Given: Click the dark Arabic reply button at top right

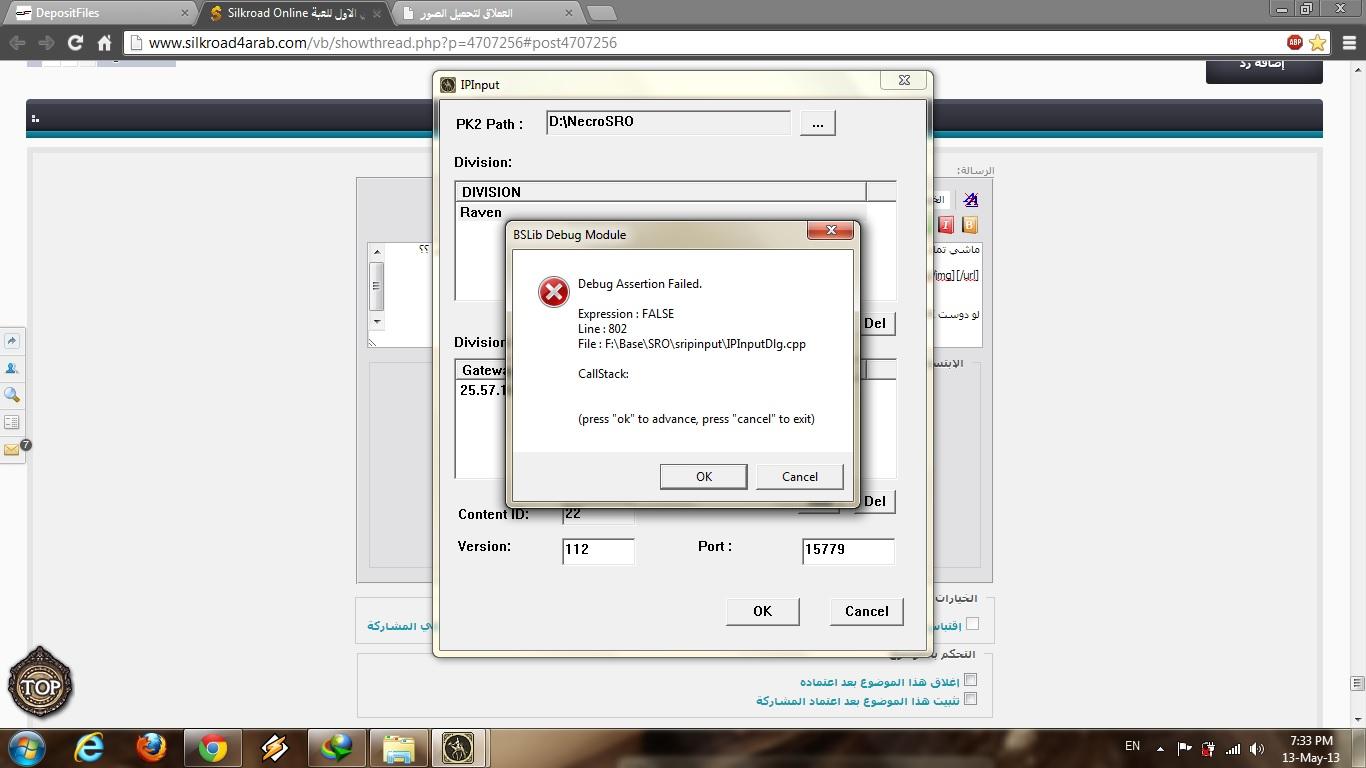Looking at the screenshot, I should click(1264, 70).
